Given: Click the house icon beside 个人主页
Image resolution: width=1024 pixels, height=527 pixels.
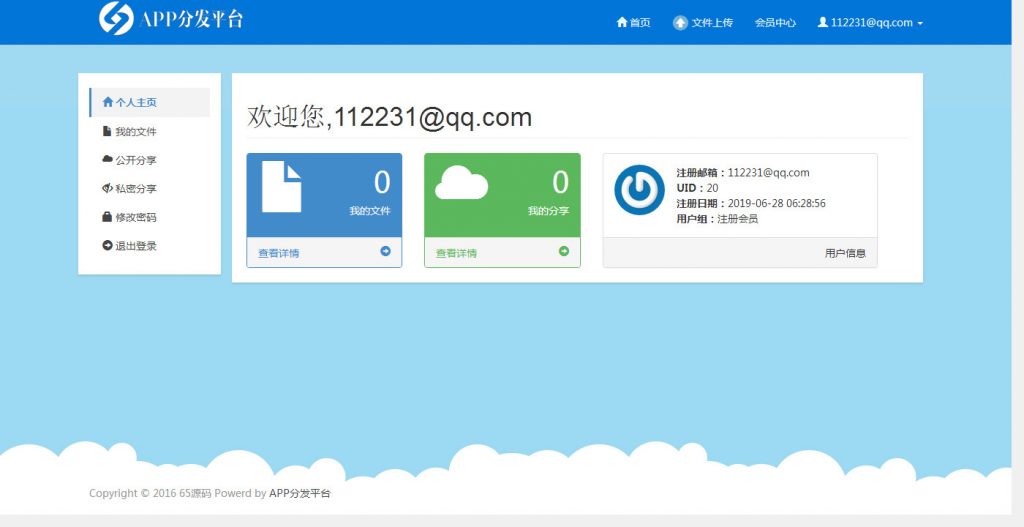Looking at the screenshot, I should (x=108, y=102).
